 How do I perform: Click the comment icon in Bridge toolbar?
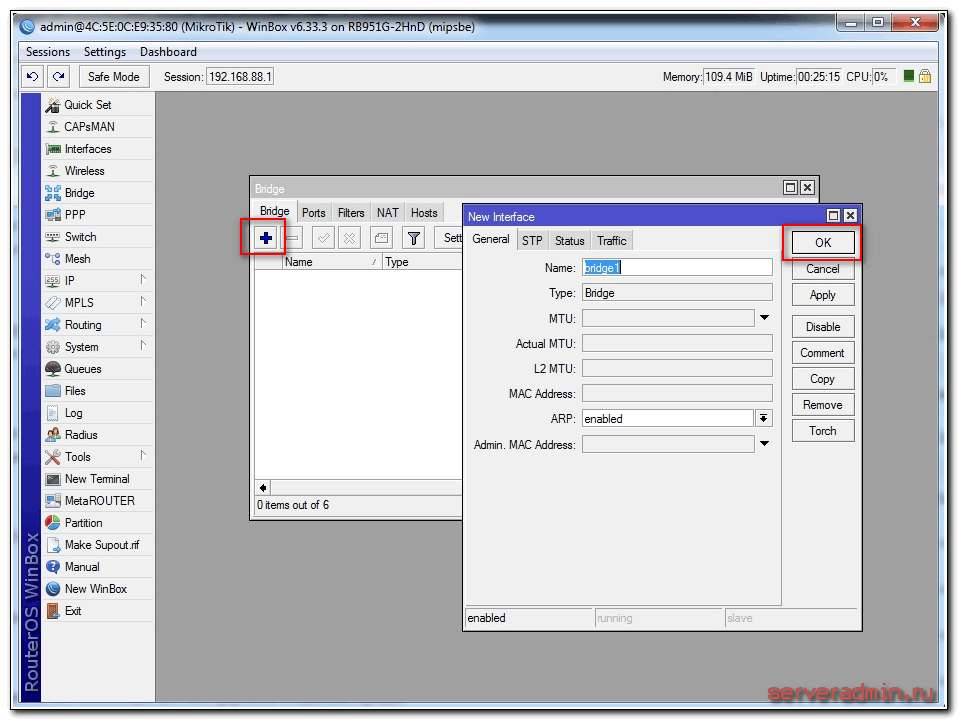(x=381, y=238)
